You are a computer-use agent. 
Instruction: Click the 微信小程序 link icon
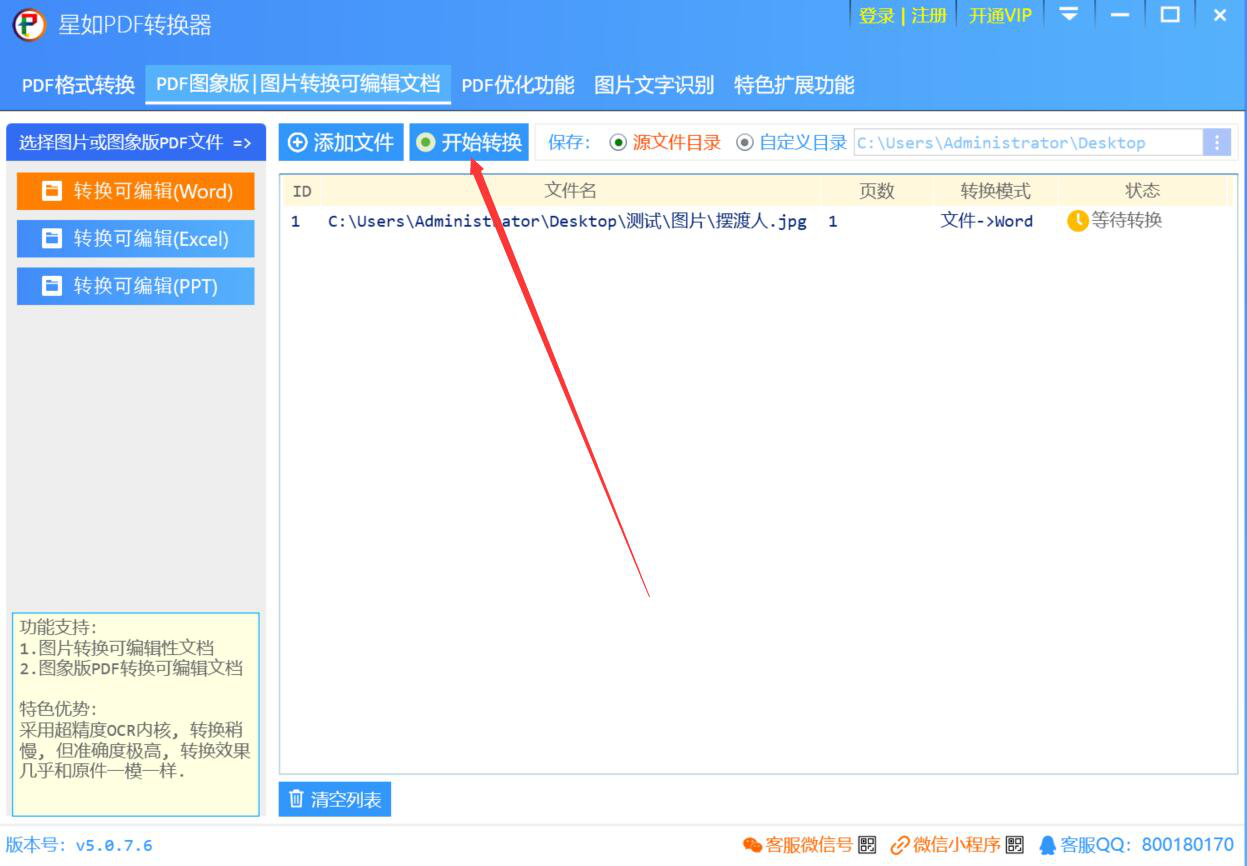(900, 845)
